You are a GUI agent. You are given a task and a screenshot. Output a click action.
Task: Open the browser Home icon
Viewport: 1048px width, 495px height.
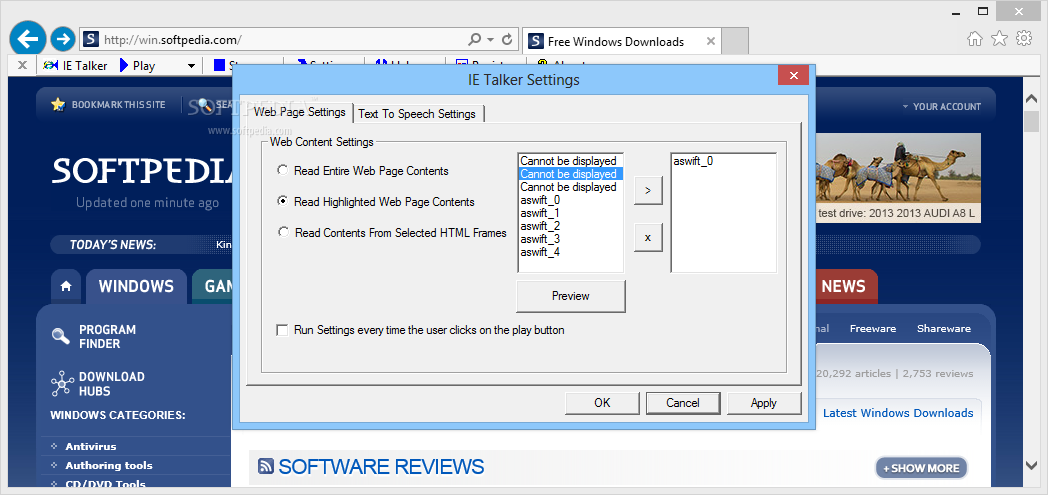[x=974, y=39]
